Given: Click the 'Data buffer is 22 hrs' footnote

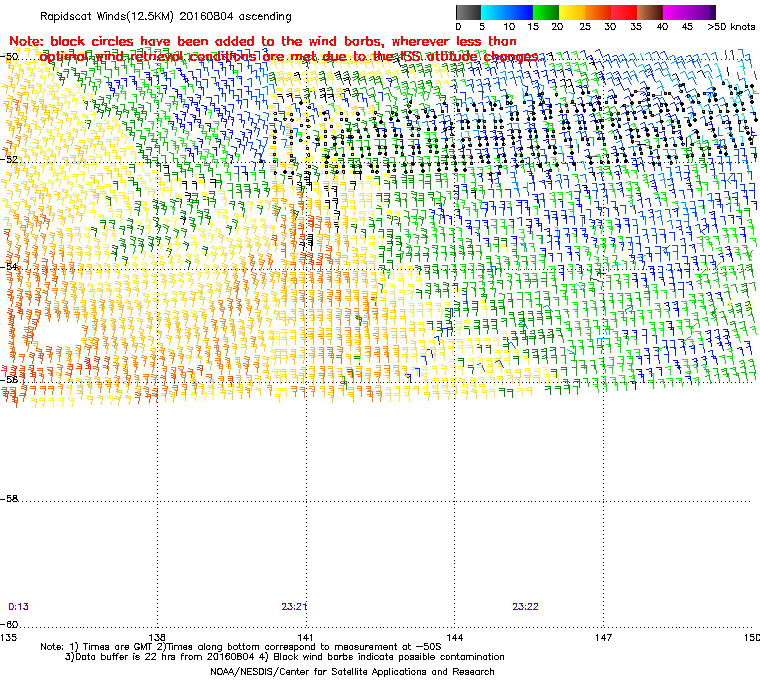Looking at the screenshot, I should point(285,657).
